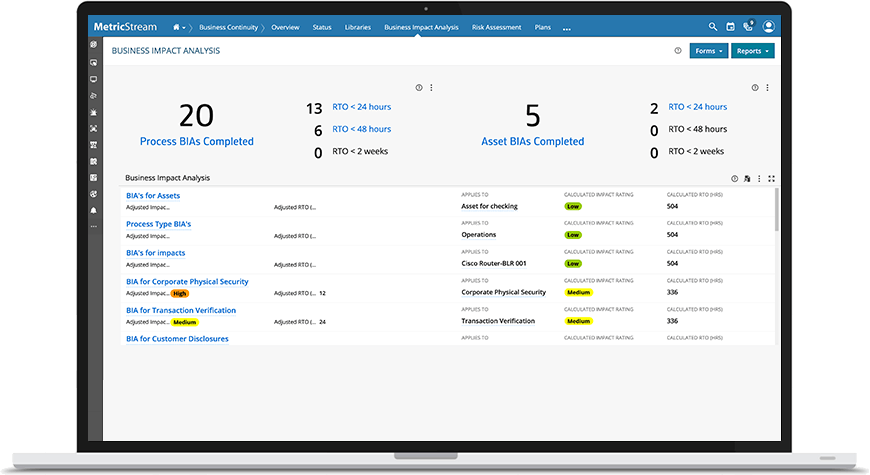Viewport: 870px width, 475px height.
Task: Open the Reports dropdown button
Action: pos(752,50)
